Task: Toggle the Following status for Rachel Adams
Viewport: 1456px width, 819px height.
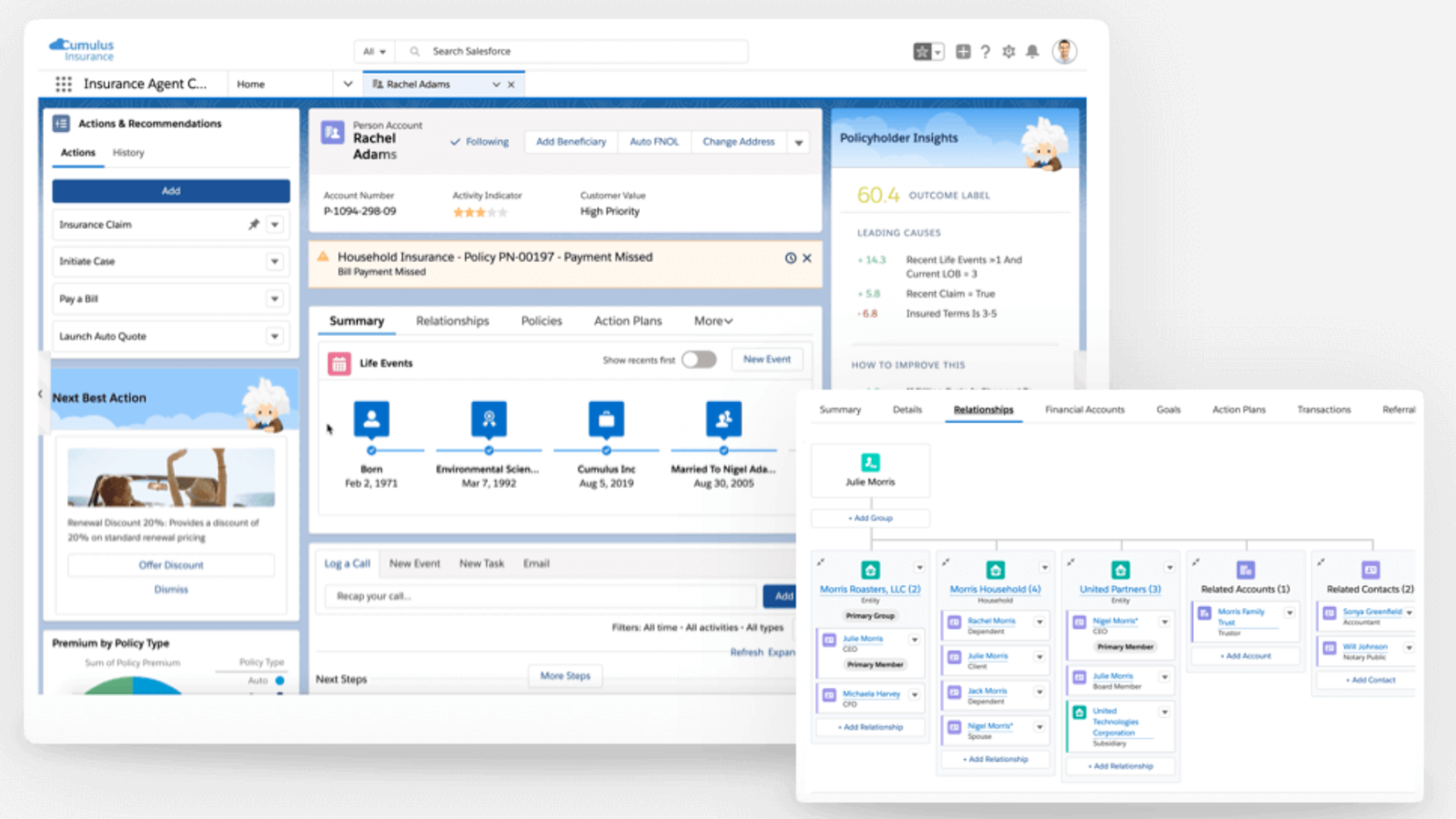Action: coord(480,142)
